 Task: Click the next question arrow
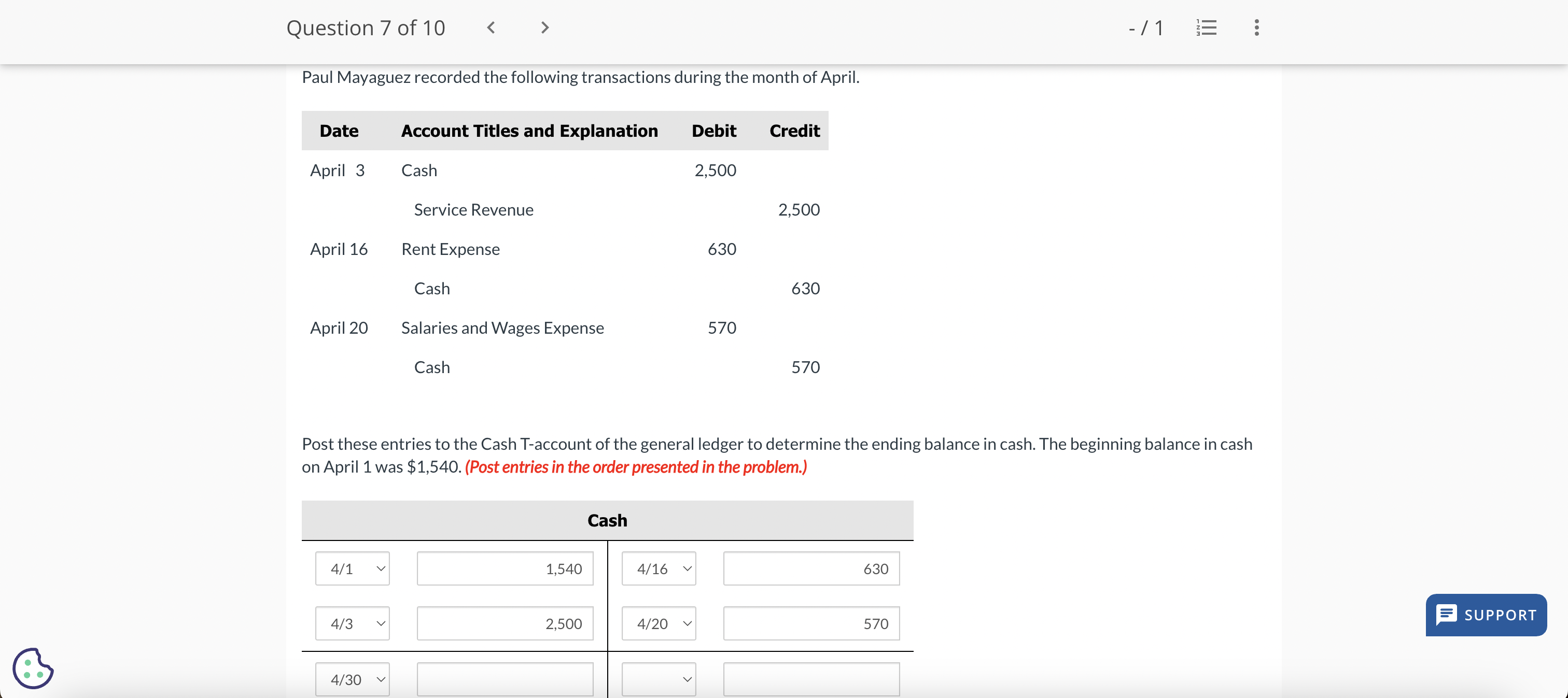point(543,27)
